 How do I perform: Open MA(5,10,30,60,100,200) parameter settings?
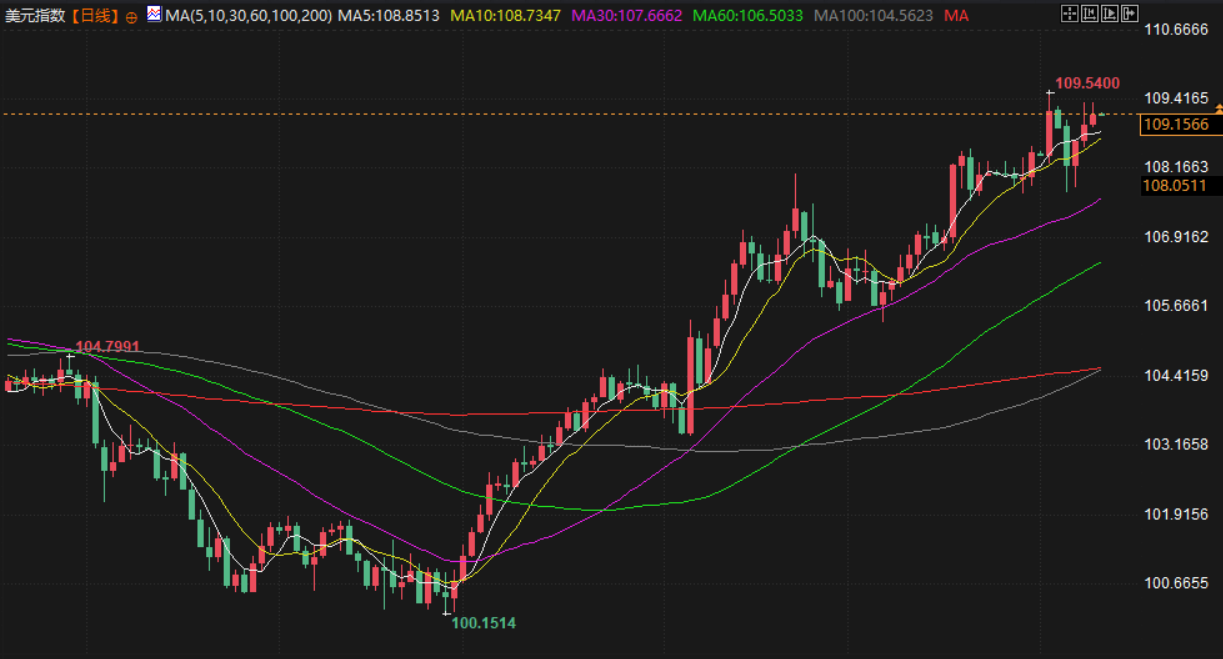tap(247, 16)
